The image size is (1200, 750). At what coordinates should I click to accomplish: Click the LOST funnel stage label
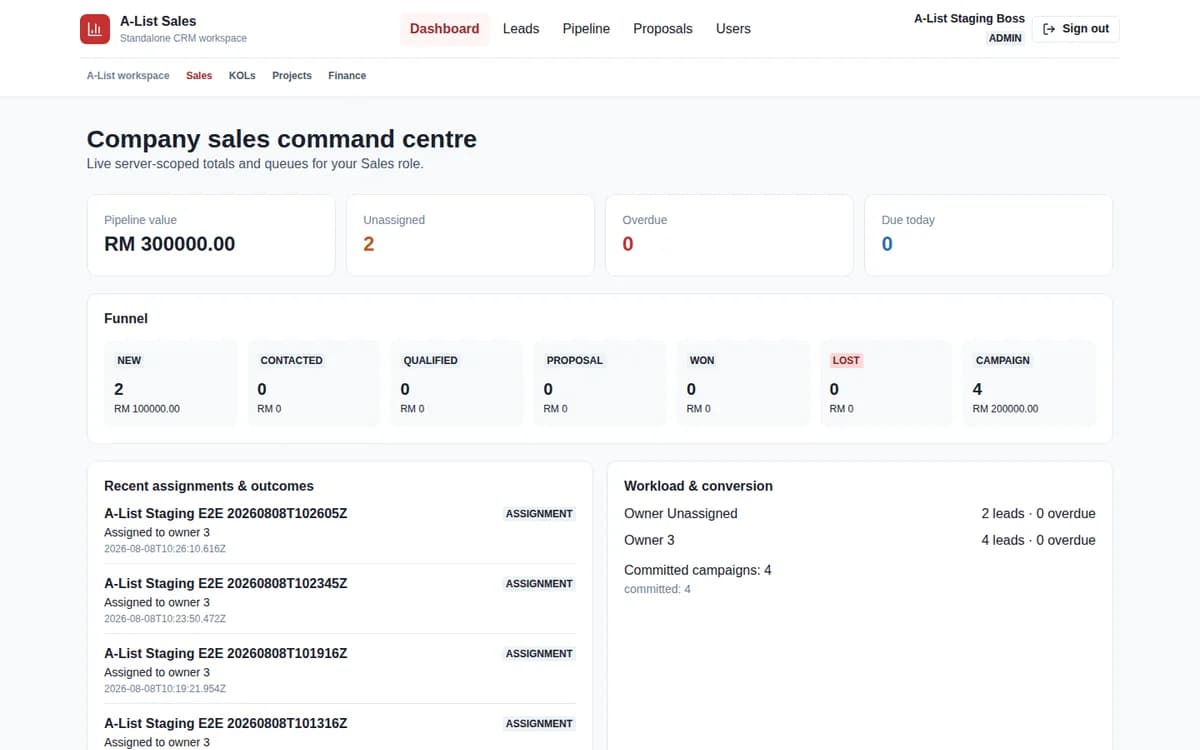tap(846, 360)
